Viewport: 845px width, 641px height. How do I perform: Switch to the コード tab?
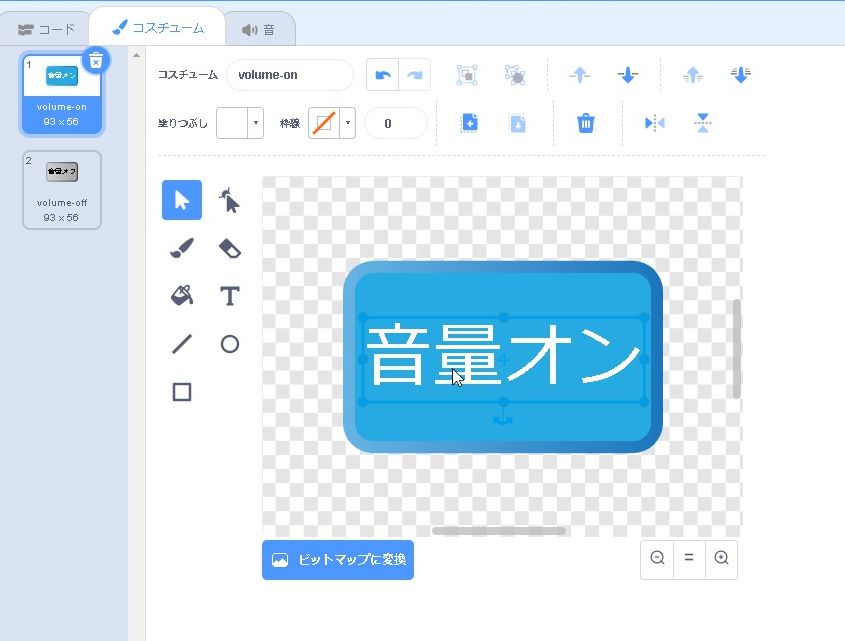pos(47,29)
